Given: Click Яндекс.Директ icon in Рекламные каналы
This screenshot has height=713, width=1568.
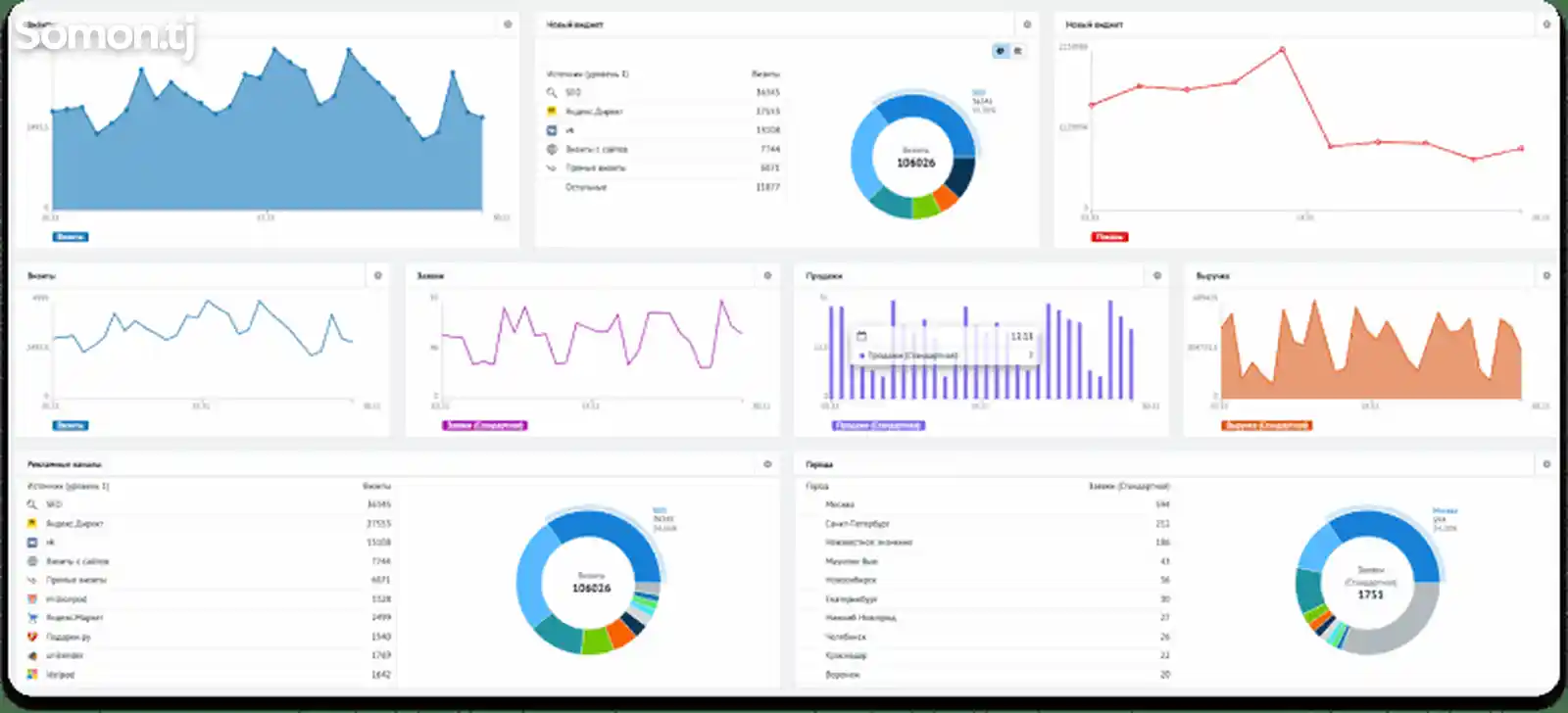Looking at the screenshot, I should point(32,523).
